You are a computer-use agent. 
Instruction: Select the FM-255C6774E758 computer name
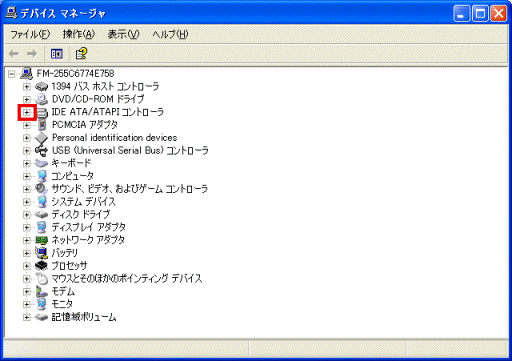(x=75, y=73)
